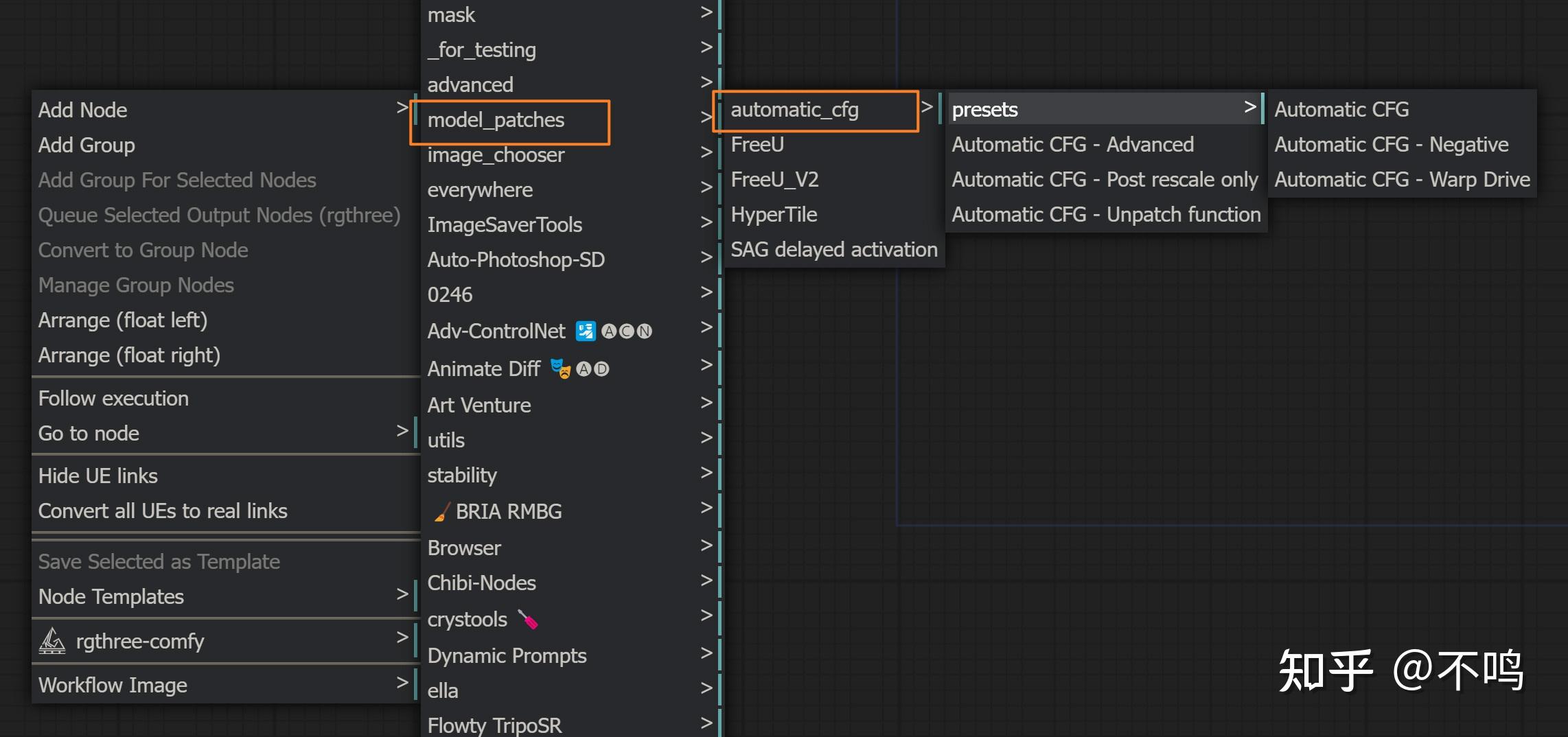Choose Automatic CFG - Advanced node

click(1072, 145)
